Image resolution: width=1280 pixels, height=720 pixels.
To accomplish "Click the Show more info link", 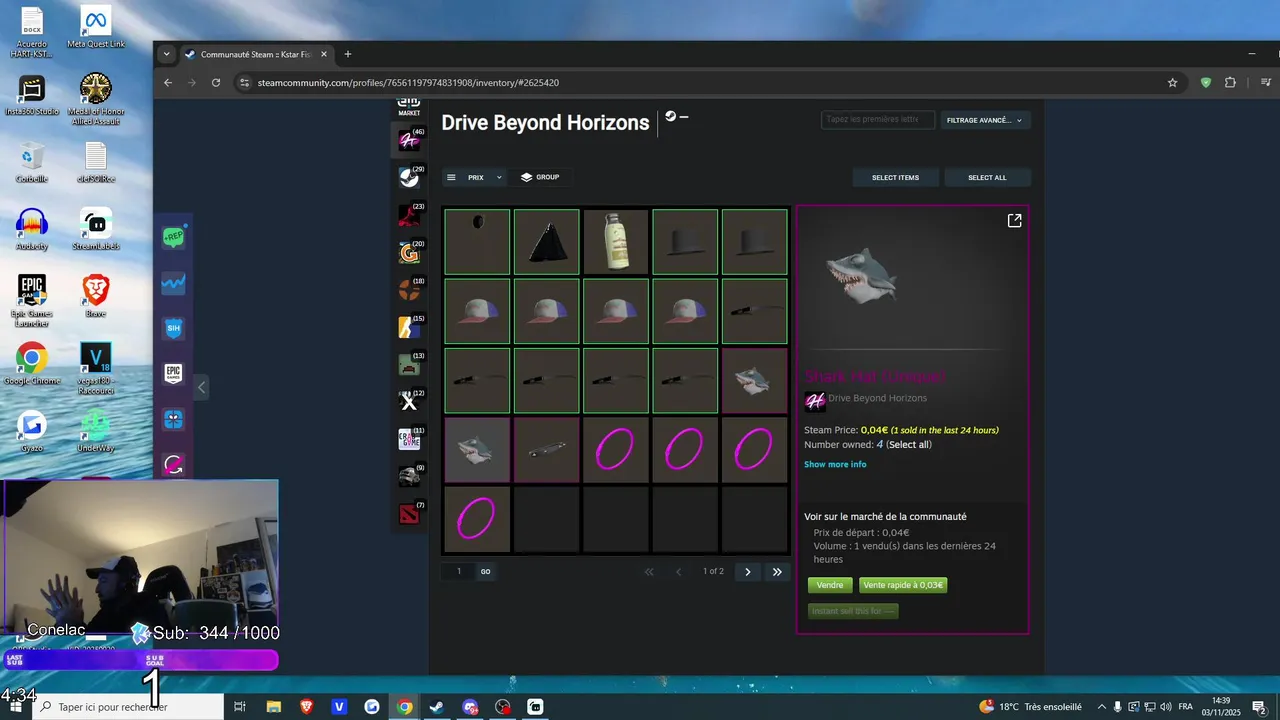I will click(x=835, y=464).
